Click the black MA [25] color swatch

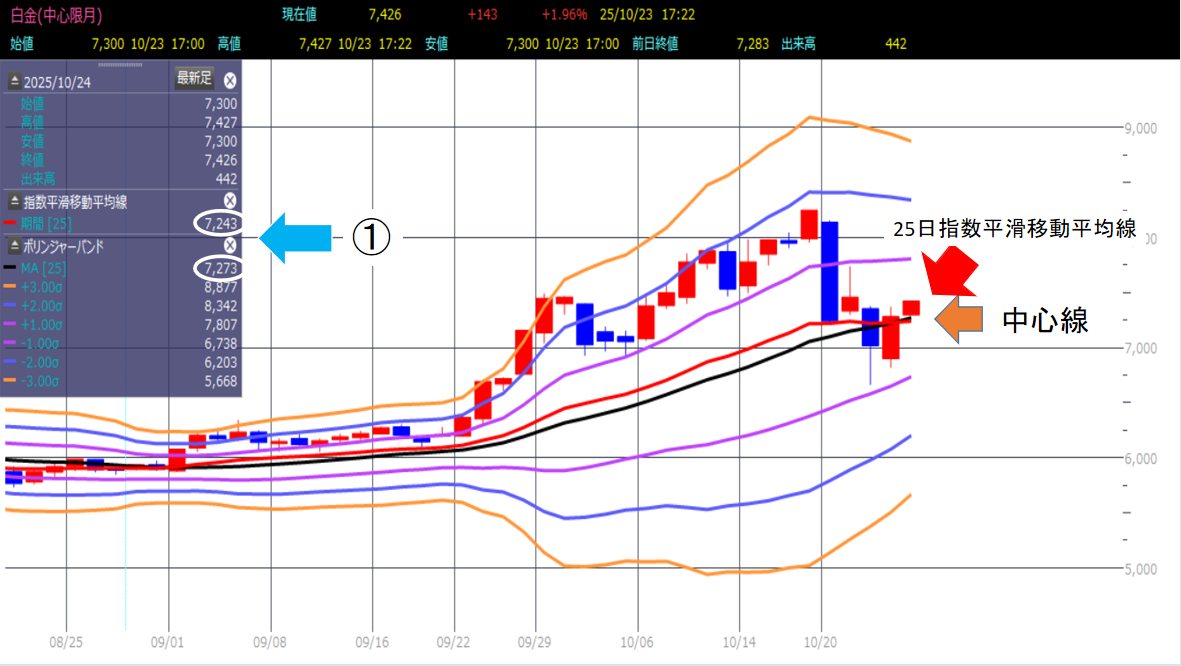[x=11, y=268]
